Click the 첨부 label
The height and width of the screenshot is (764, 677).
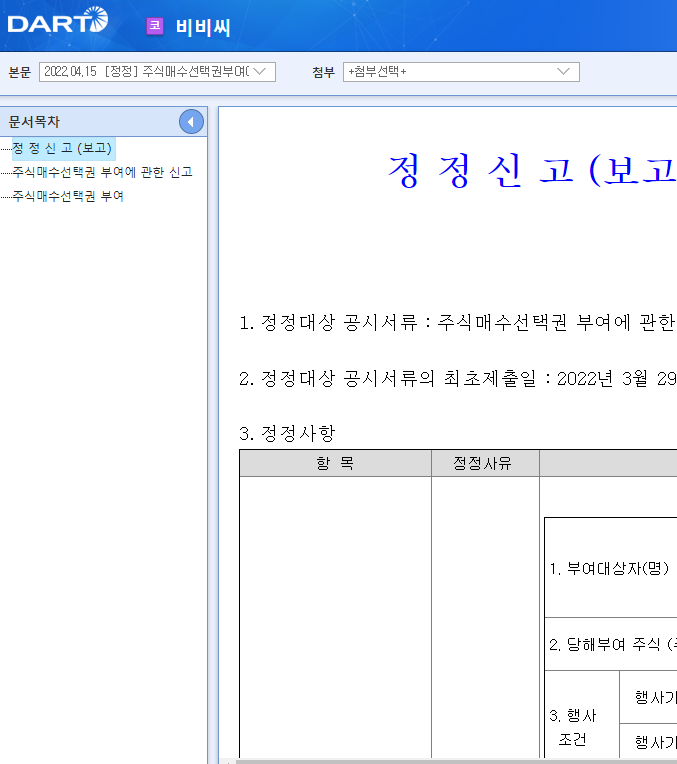[324, 72]
